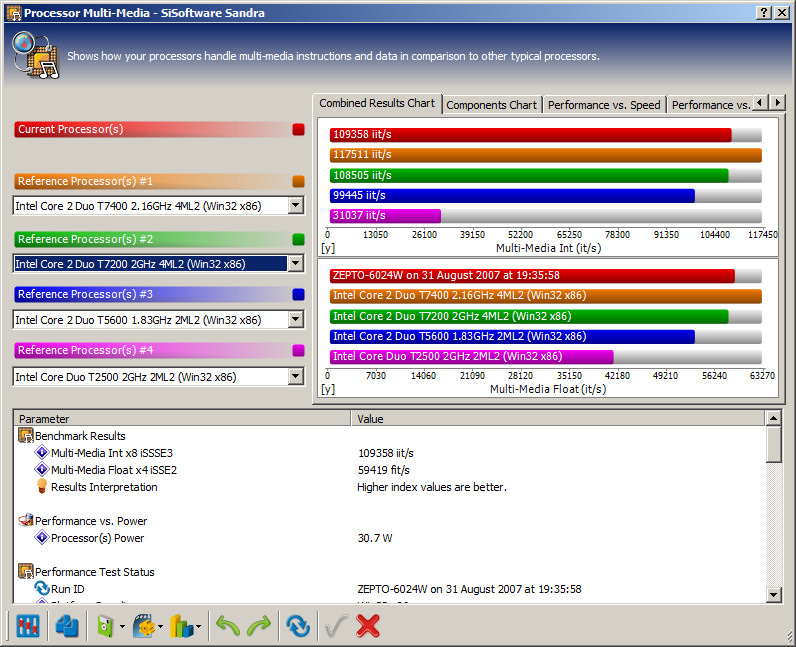Click the Run ID refresh icon
This screenshot has height=647, width=796.
pos(42,589)
